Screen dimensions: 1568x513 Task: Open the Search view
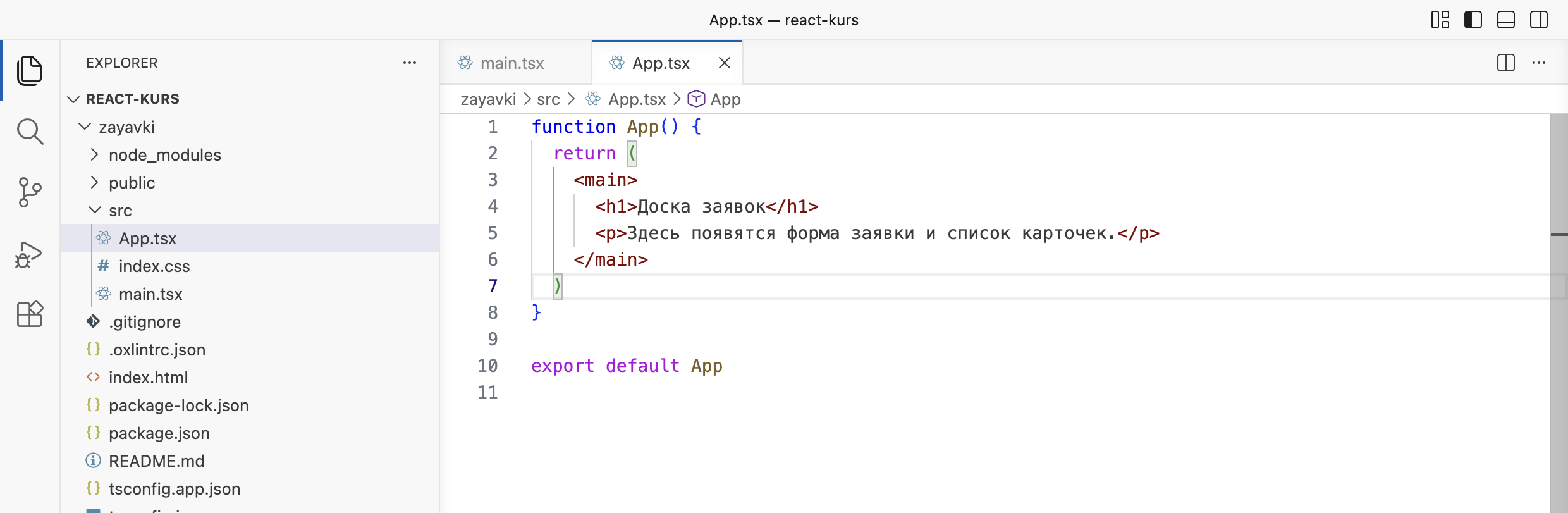[x=30, y=132]
